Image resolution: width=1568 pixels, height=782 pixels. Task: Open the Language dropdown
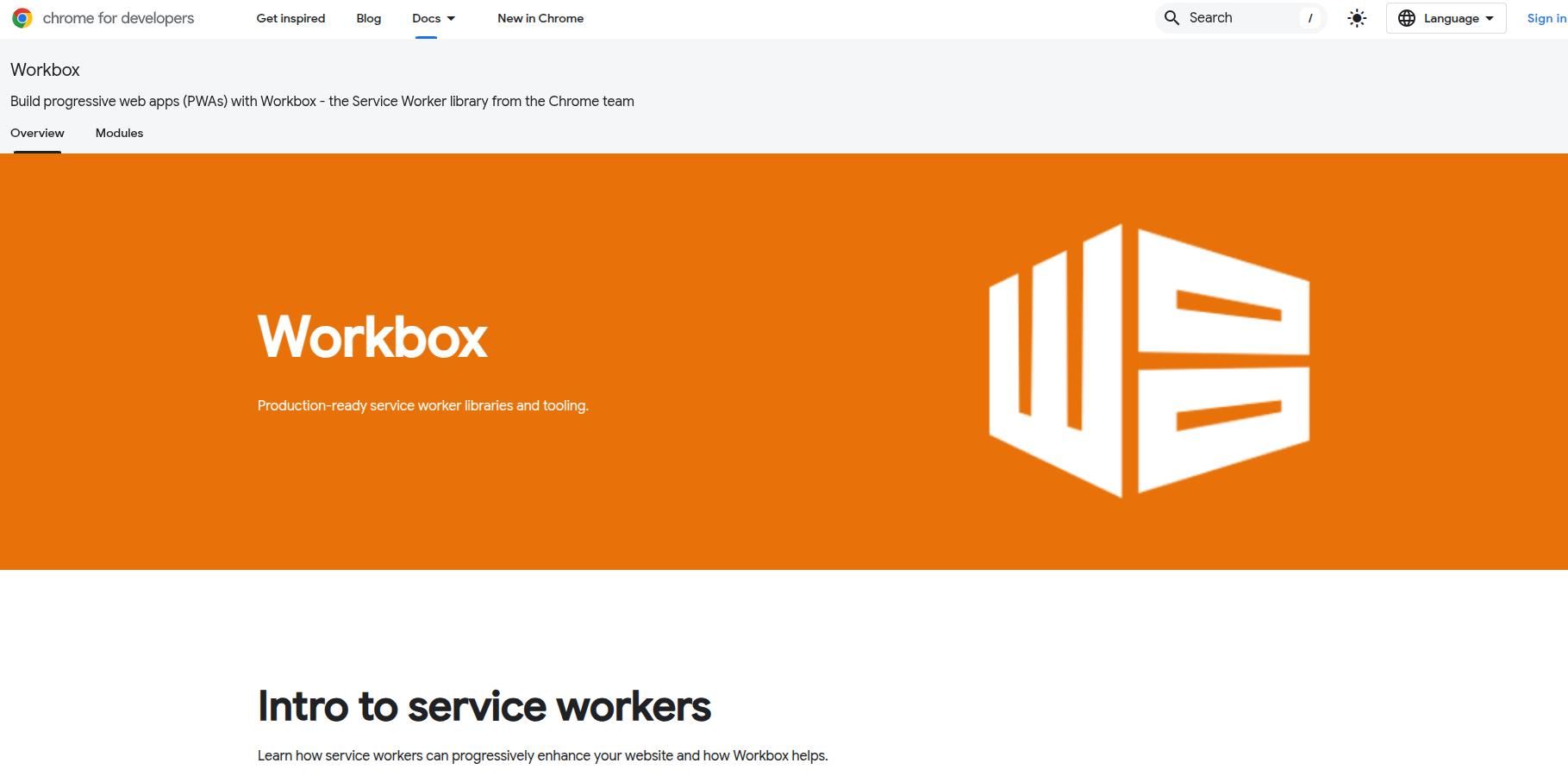pyautogui.click(x=1446, y=18)
